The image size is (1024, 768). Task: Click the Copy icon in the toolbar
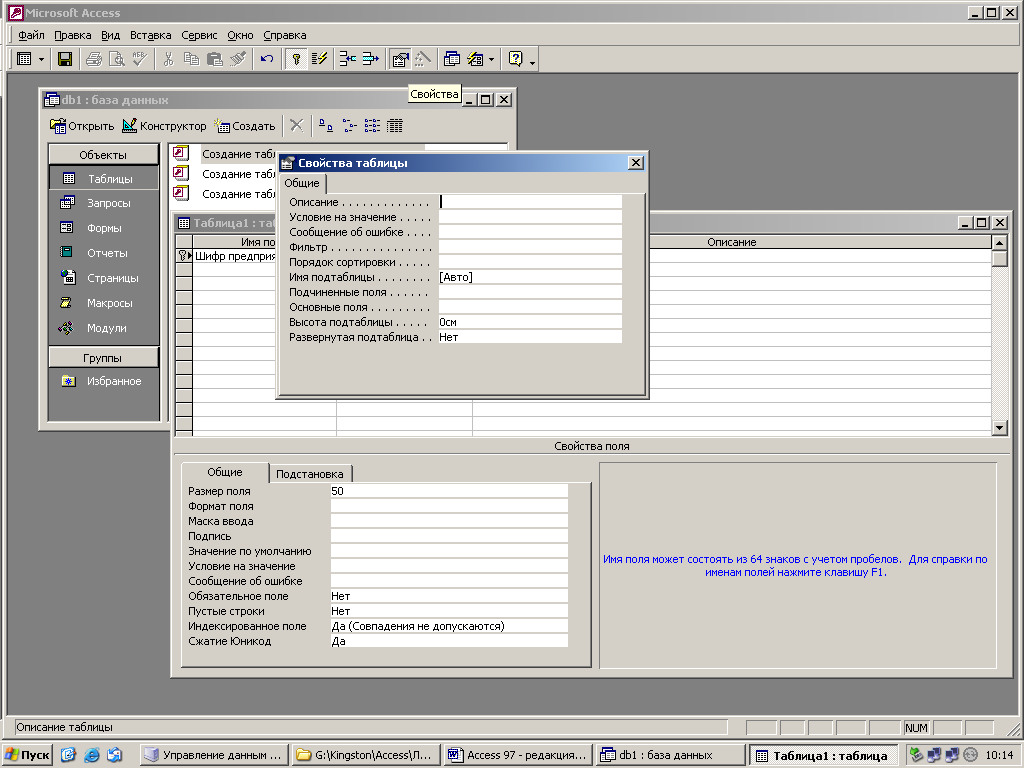(191, 59)
